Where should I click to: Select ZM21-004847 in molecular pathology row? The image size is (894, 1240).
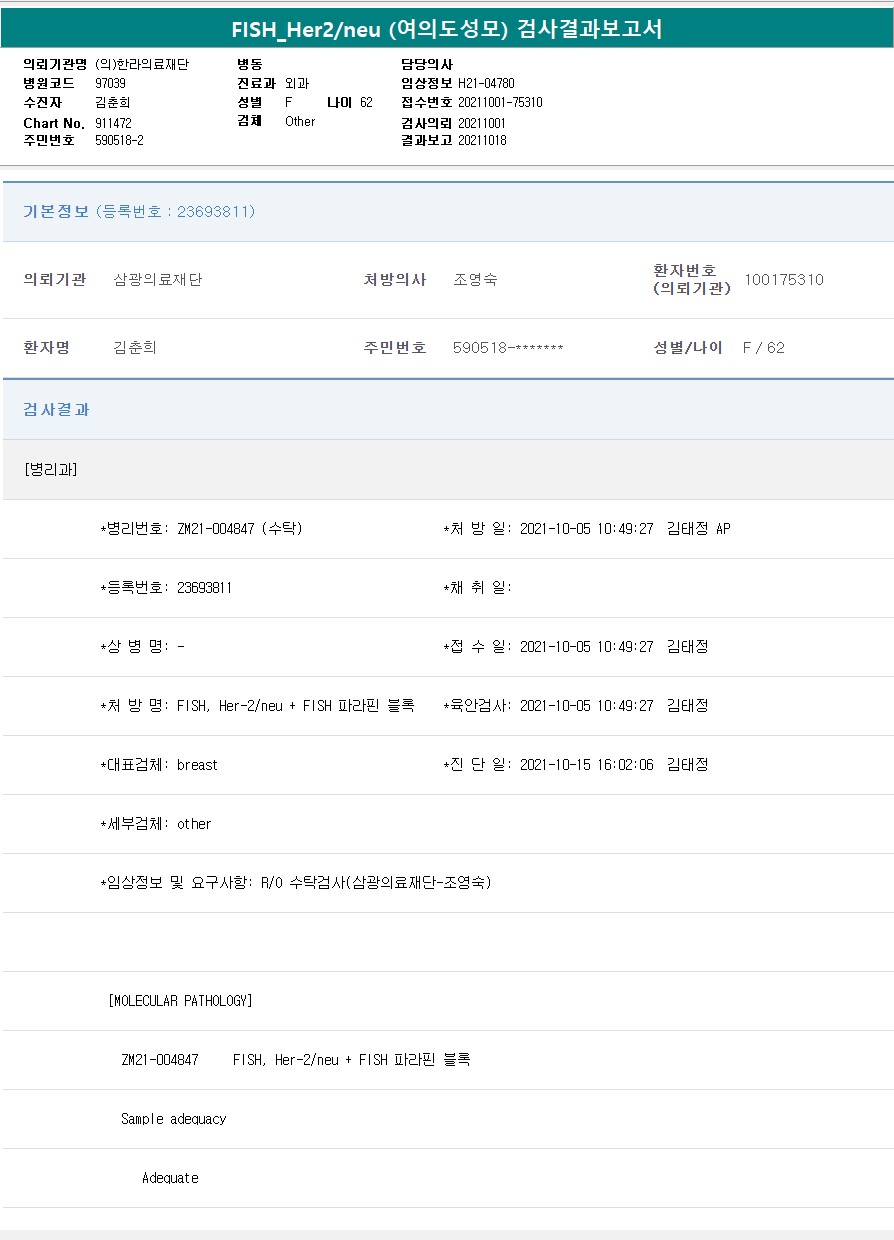[x=159, y=1060]
